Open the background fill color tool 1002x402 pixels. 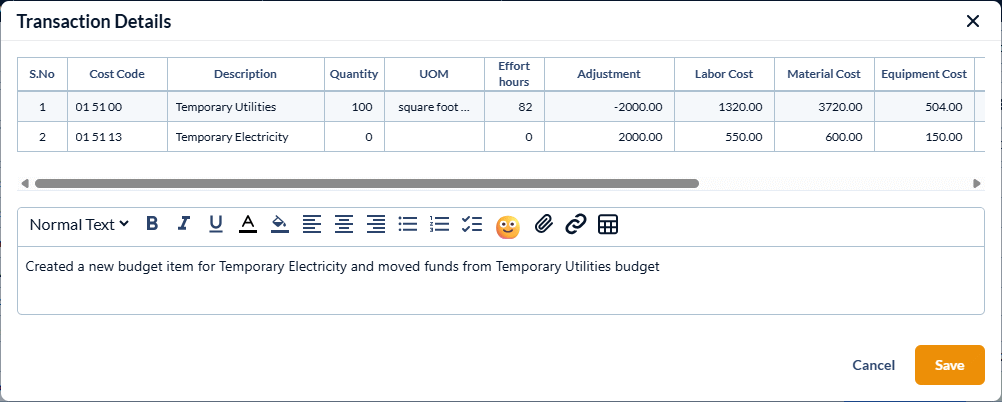pyautogui.click(x=280, y=224)
